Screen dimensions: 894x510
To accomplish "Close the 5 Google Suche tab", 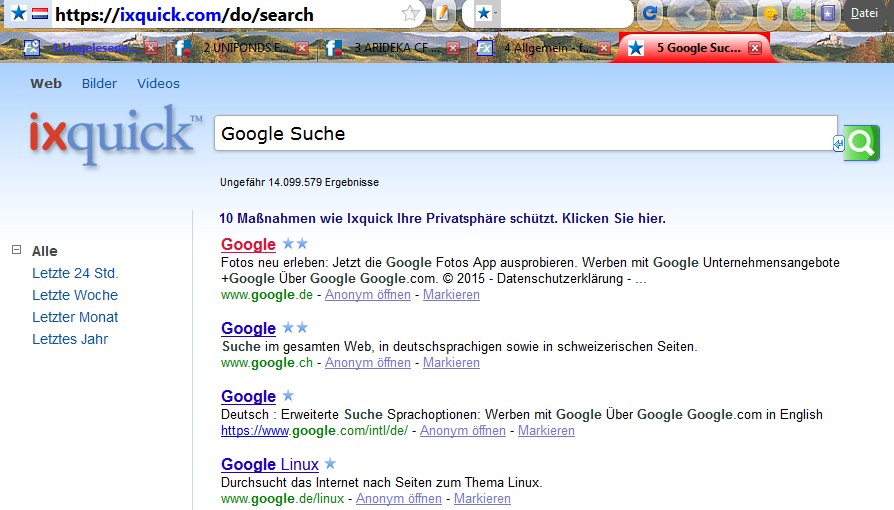I will 755,48.
